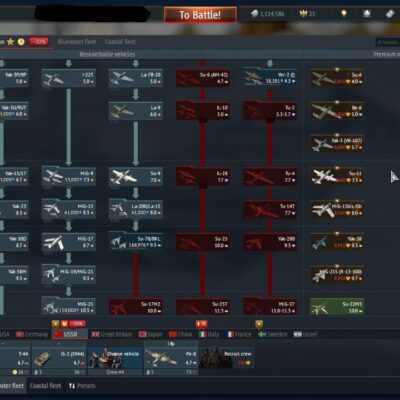Select the premium Su-11 card
This screenshot has height=400, width=400.
click(x=337, y=177)
